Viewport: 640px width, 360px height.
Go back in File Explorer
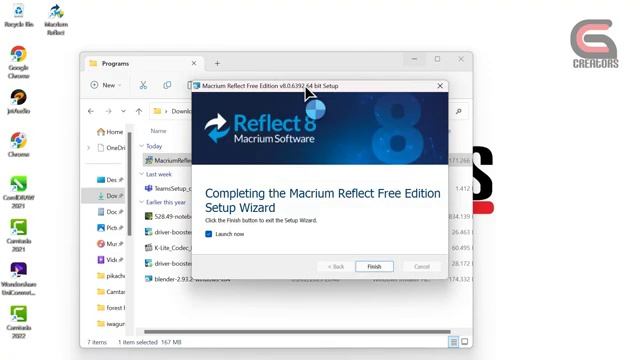91,111
